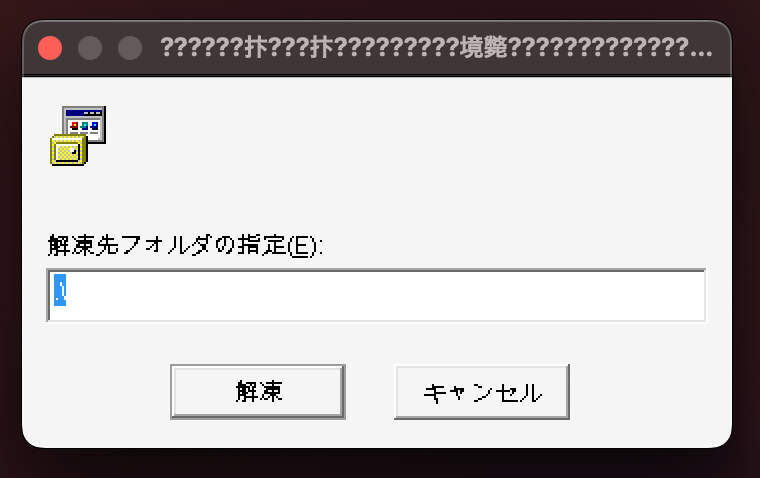This screenshot has width=760, height=478.
Task: Click the gray zoom window button
Action: [130, 48]
